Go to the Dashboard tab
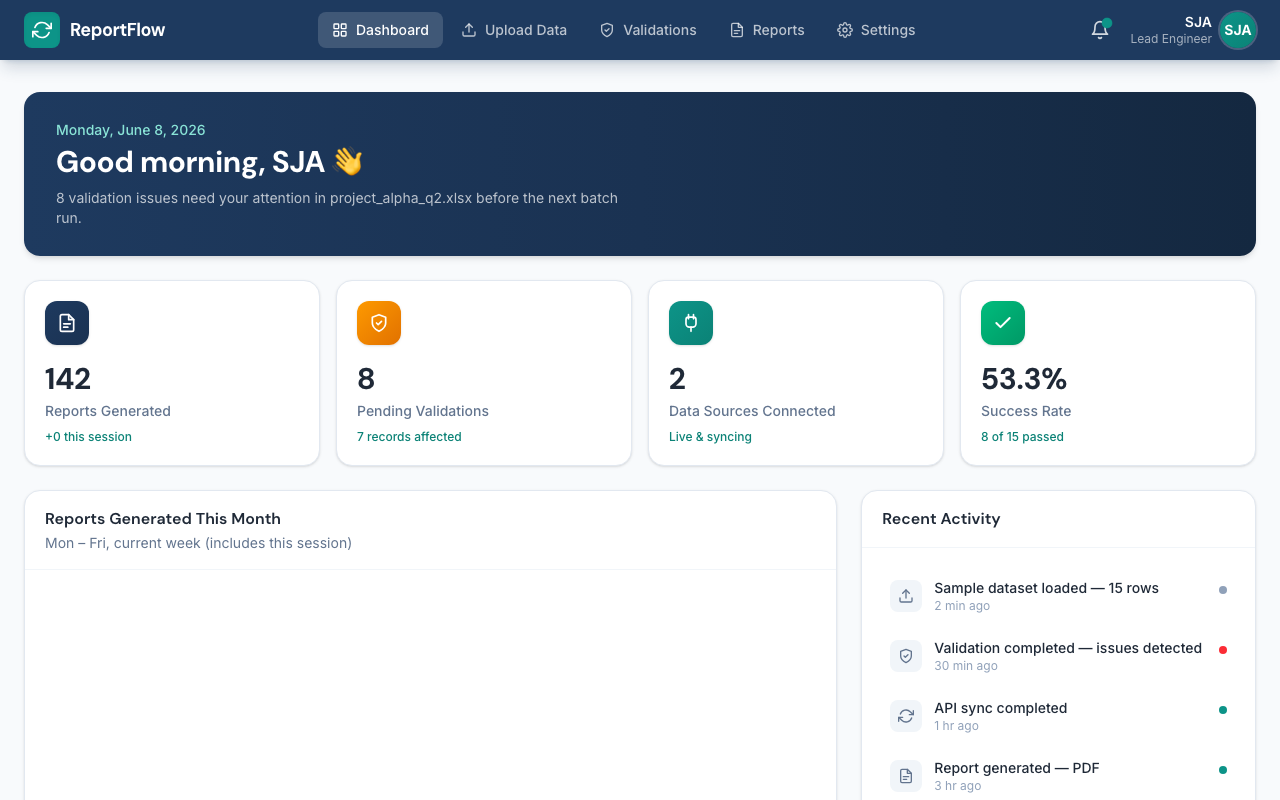 (x=380, y=30)
